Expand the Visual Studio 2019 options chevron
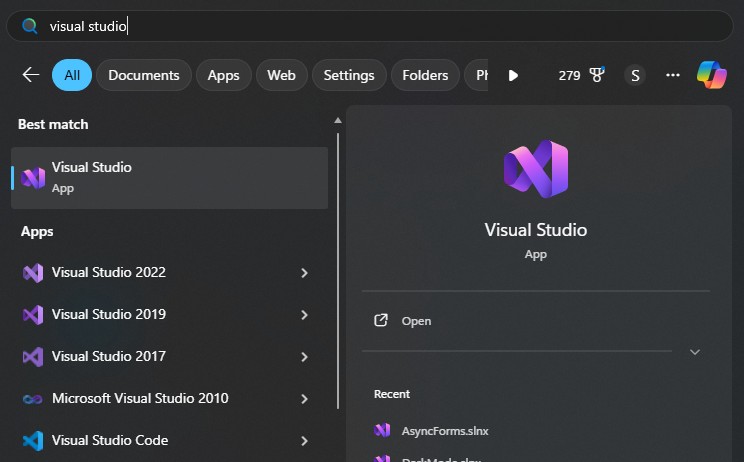744x462 pixels. [304, 314]
